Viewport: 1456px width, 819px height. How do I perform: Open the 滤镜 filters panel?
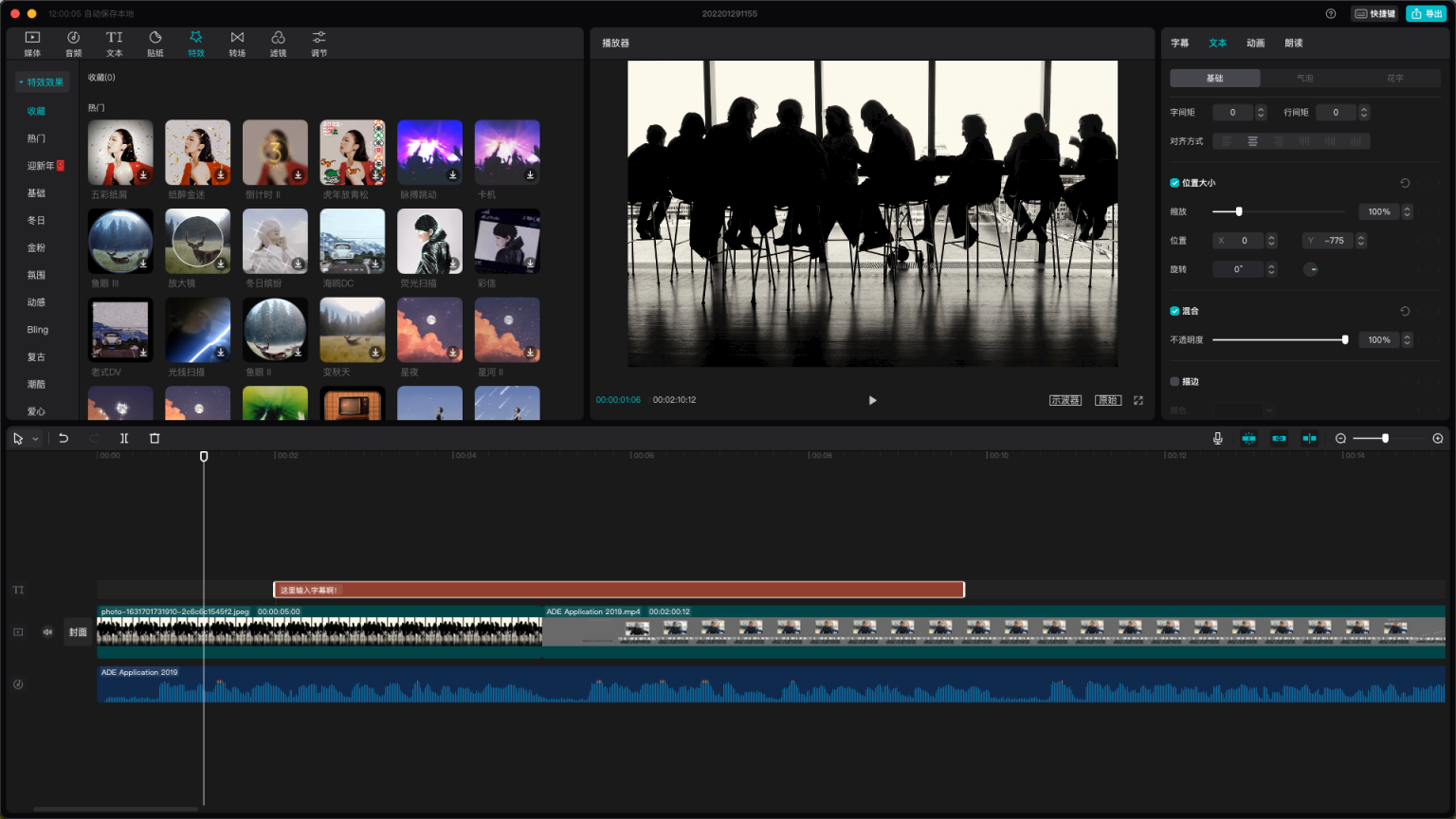tap(278, 43)
